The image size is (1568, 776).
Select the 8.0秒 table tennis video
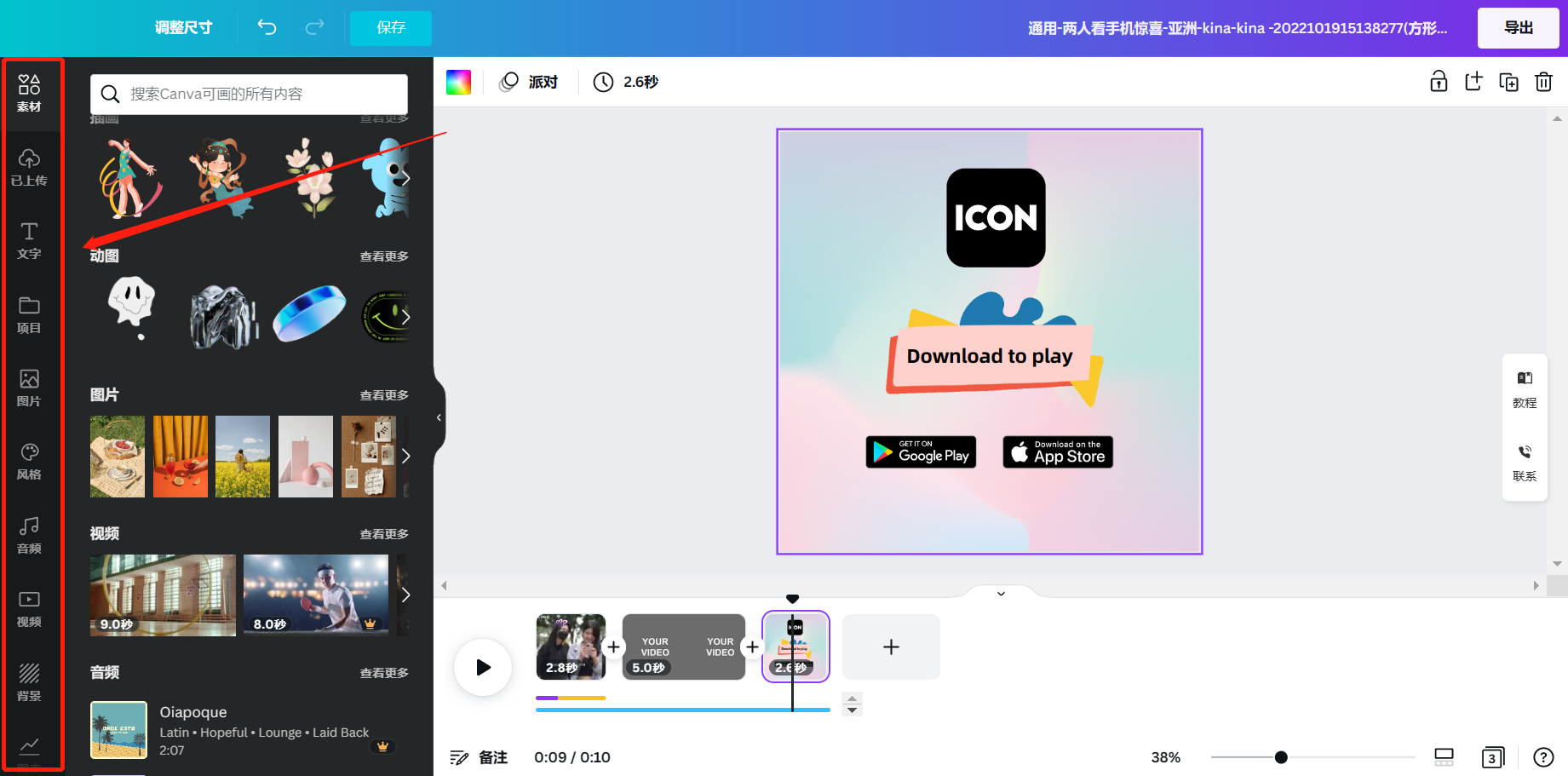click(x=316, y=595)
